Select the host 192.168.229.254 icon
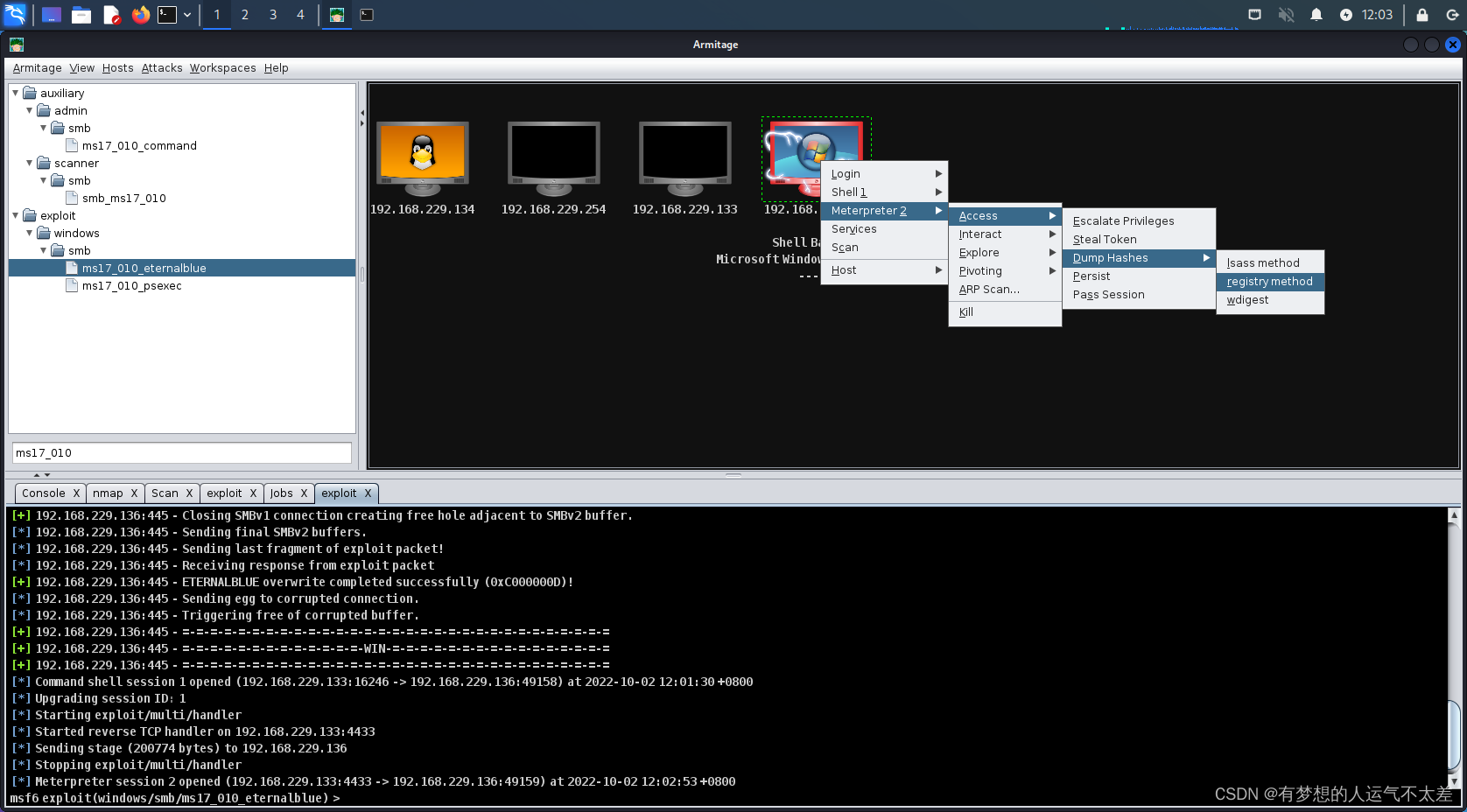 click(554, 159)
